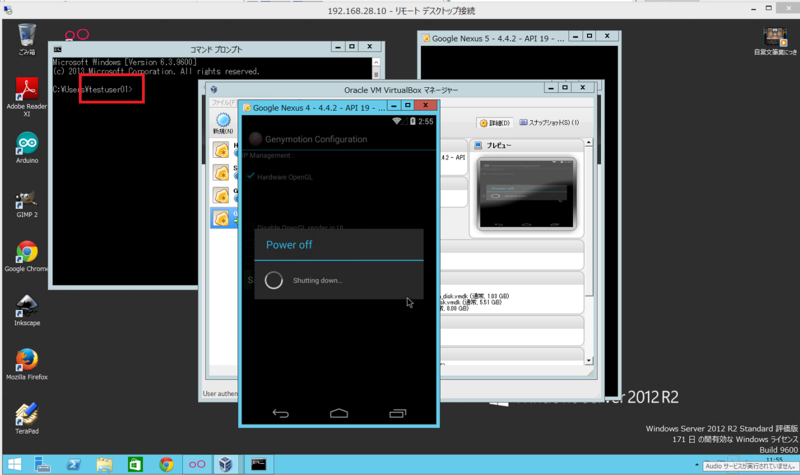Select the VM entry starting with S in VirtualBox

[x=224, y=172]
